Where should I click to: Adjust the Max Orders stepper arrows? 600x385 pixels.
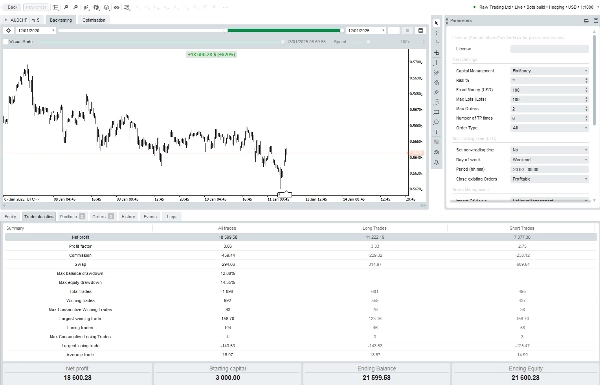[586, 109]
